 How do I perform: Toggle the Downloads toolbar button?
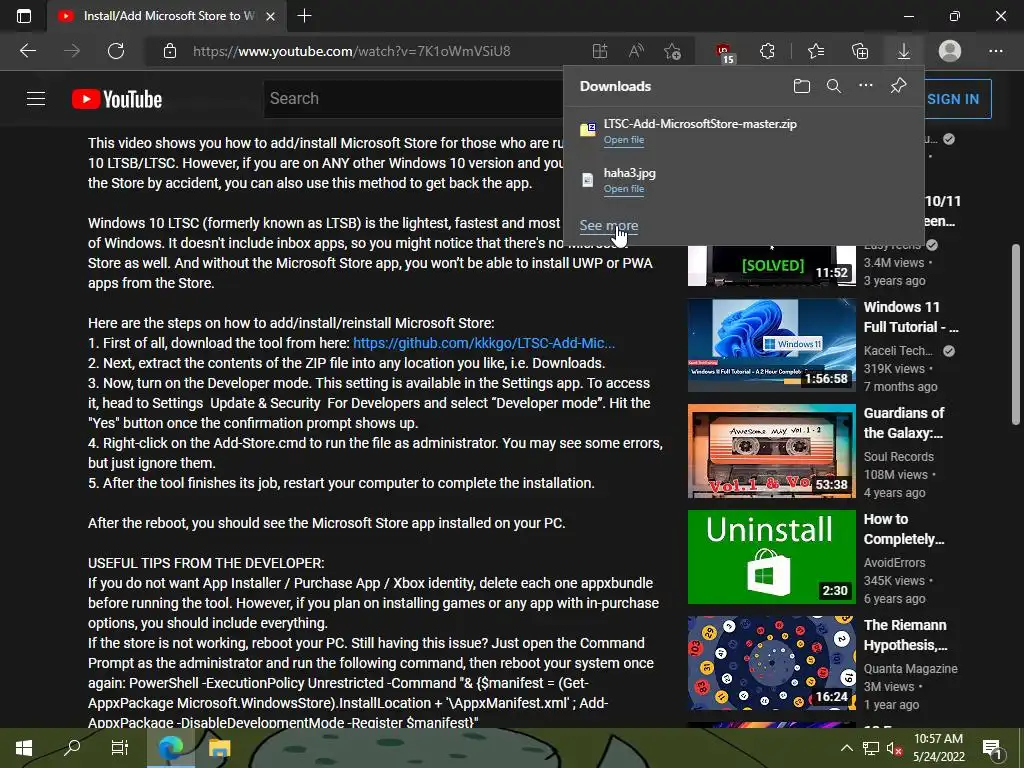[x=904, y=51]
